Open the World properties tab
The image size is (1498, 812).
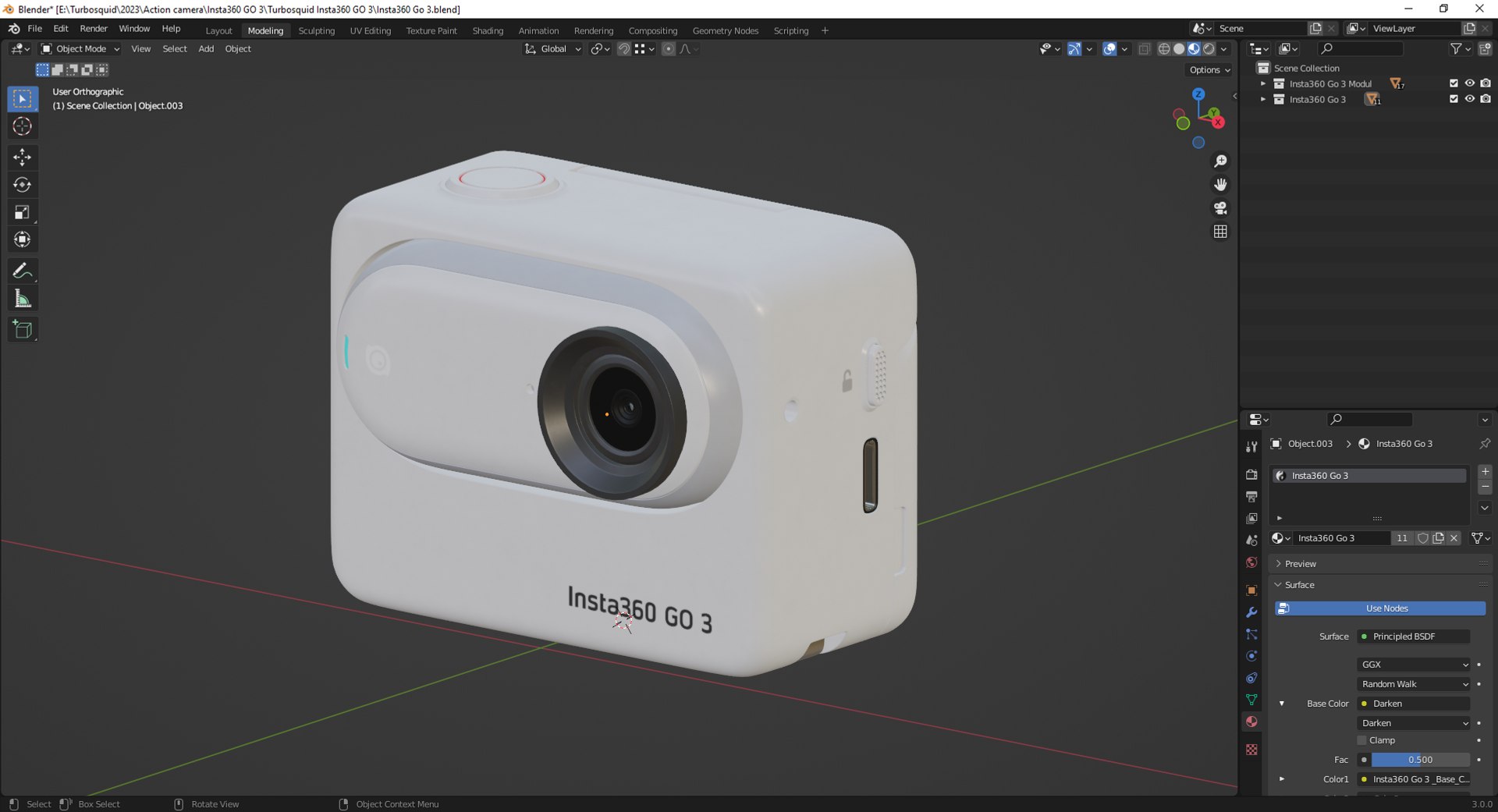[1251, 562]
